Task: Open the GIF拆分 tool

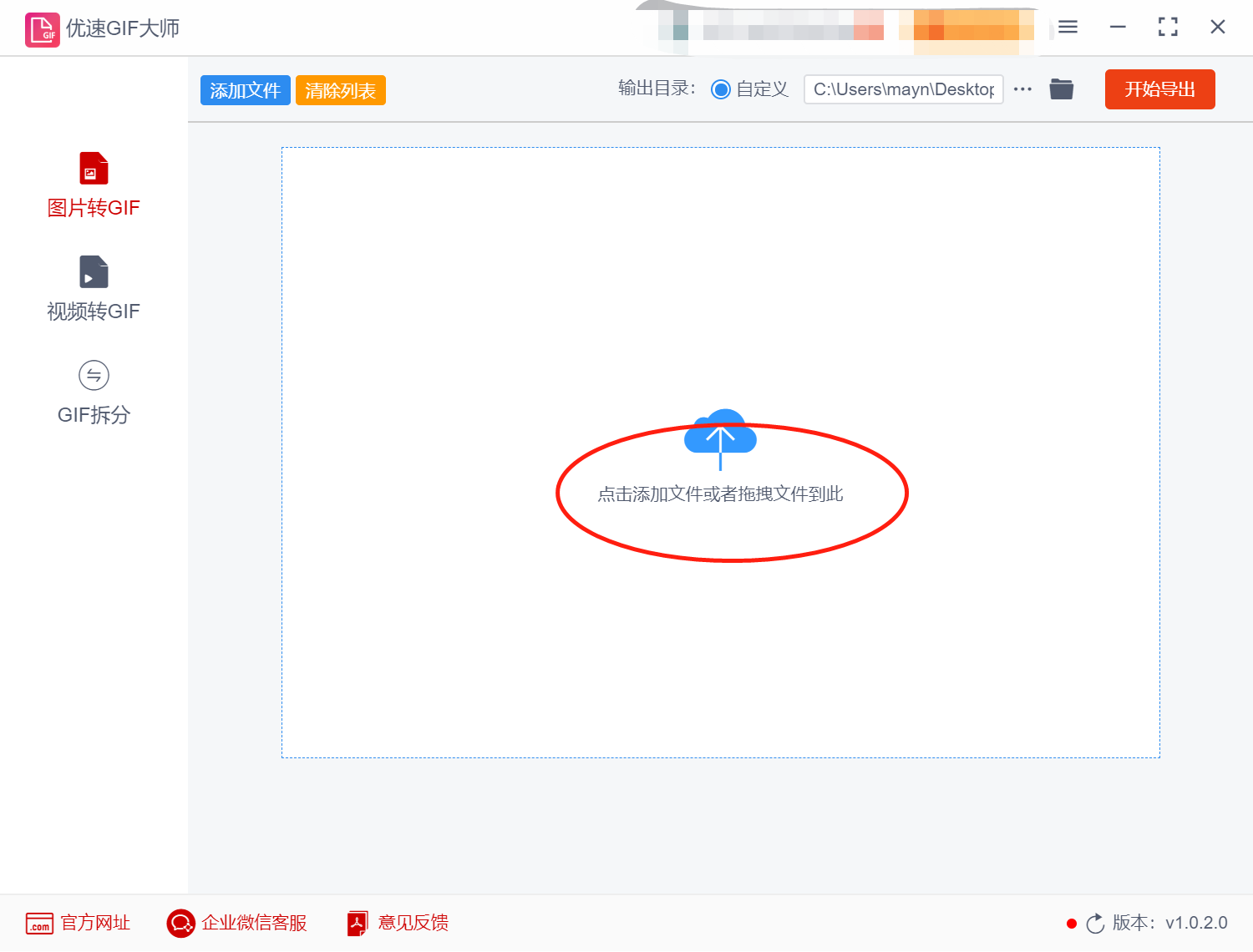Action: pos(94,393)
